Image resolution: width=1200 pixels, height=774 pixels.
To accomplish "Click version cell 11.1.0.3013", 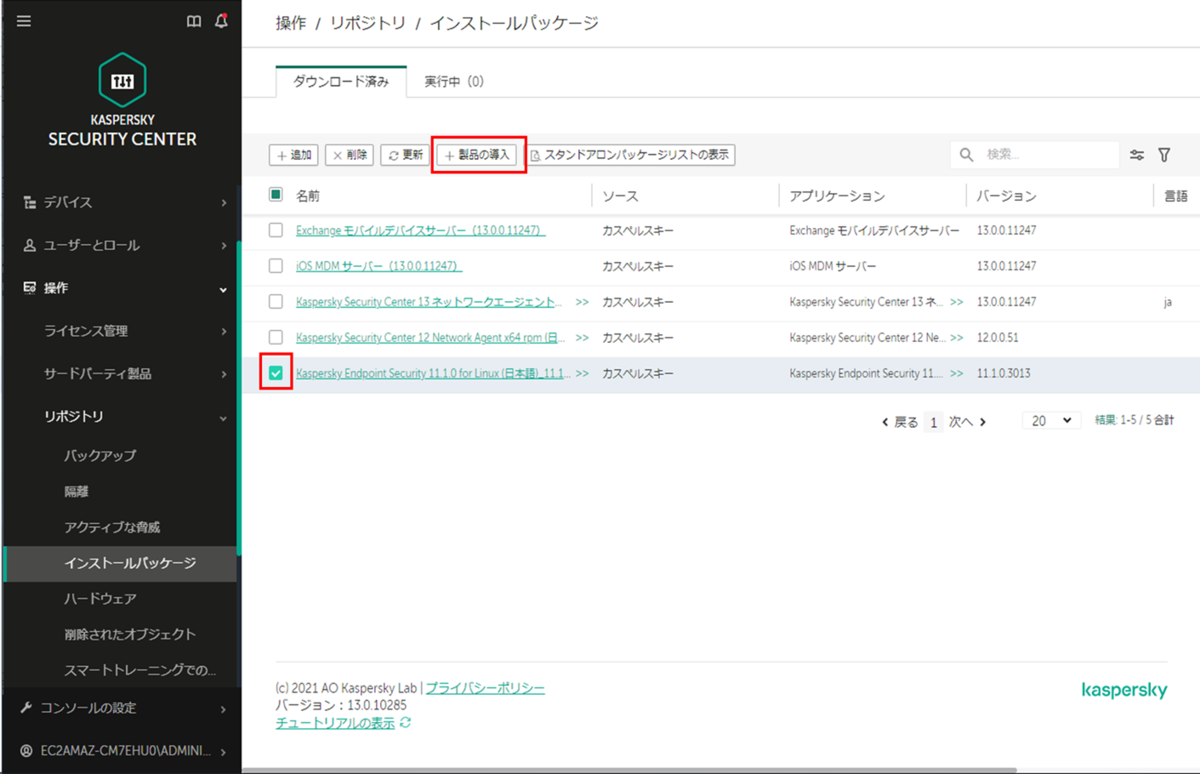I will pyautogui.click(x=1004, y=373).
